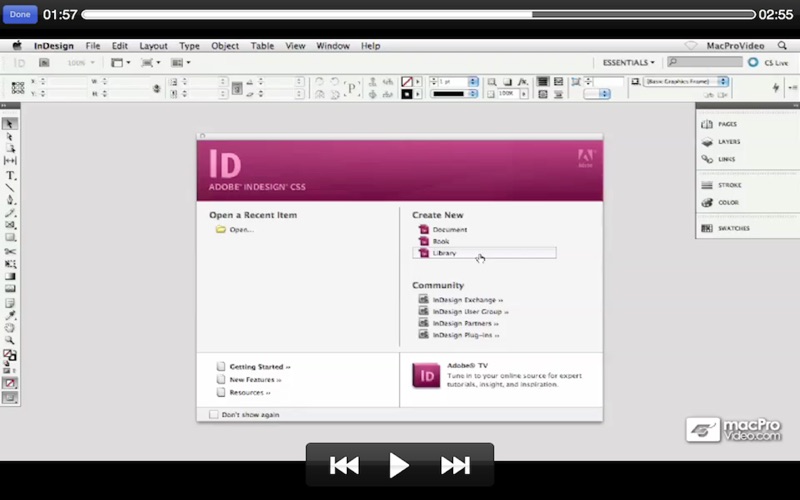The height and width of the screenshot is (500, 800).
Task: Toggle the Apply None button in toolbox
Action: click(x=10, y=383)
